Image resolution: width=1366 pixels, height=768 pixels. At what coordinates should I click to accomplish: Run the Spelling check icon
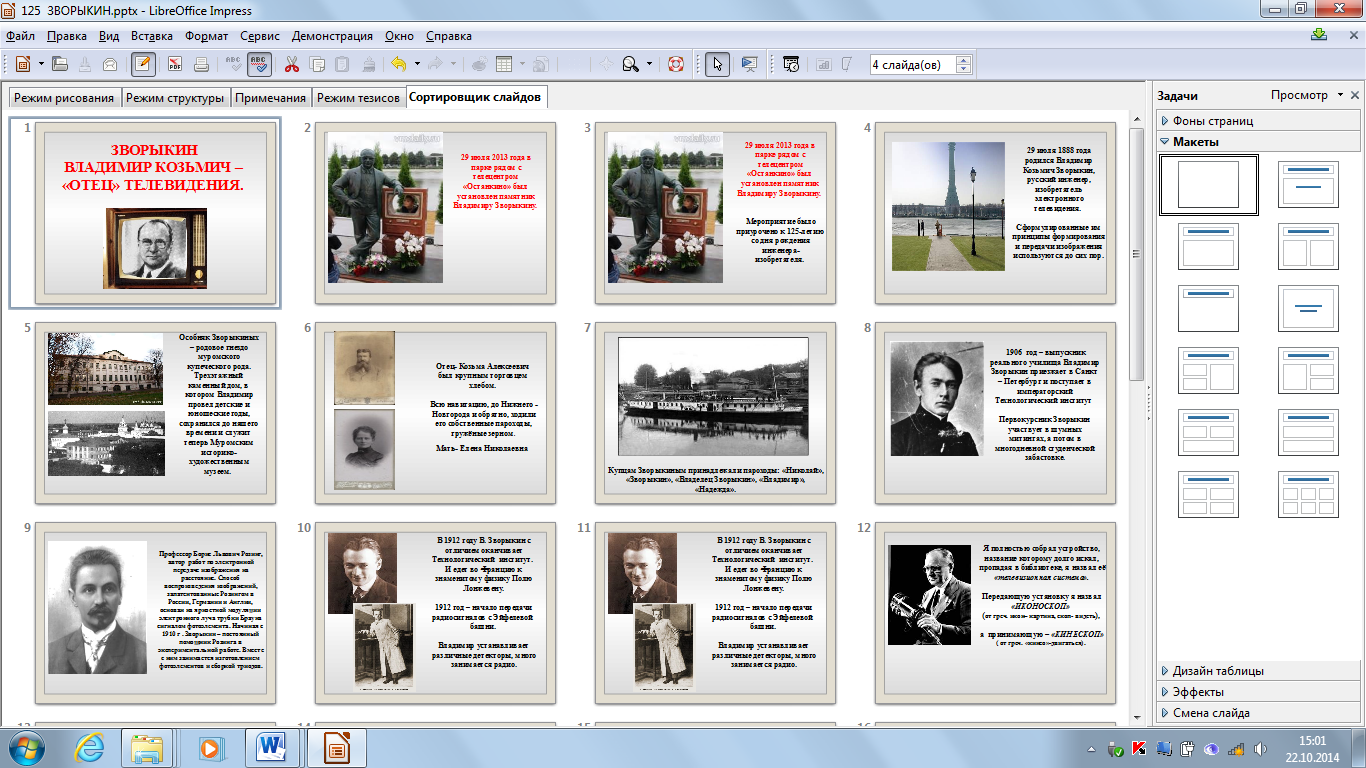click(235, 63)
